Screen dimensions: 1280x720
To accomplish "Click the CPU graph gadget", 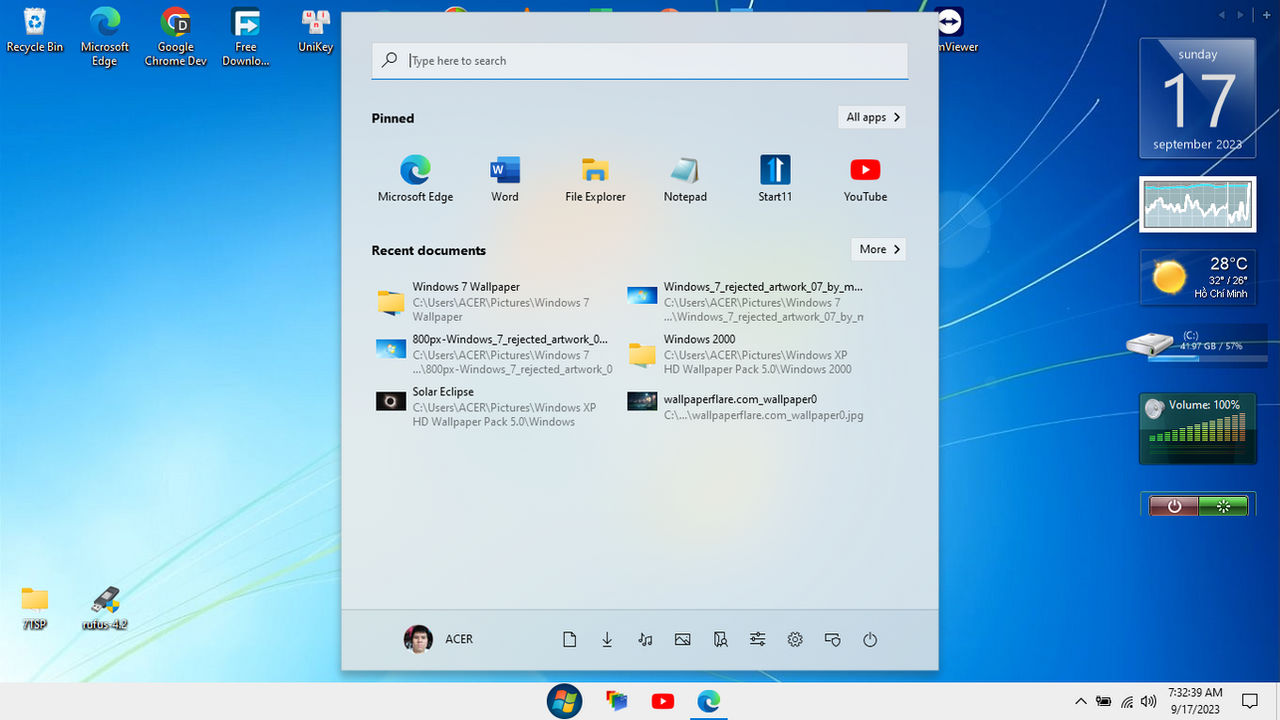I will [1198, 204].
